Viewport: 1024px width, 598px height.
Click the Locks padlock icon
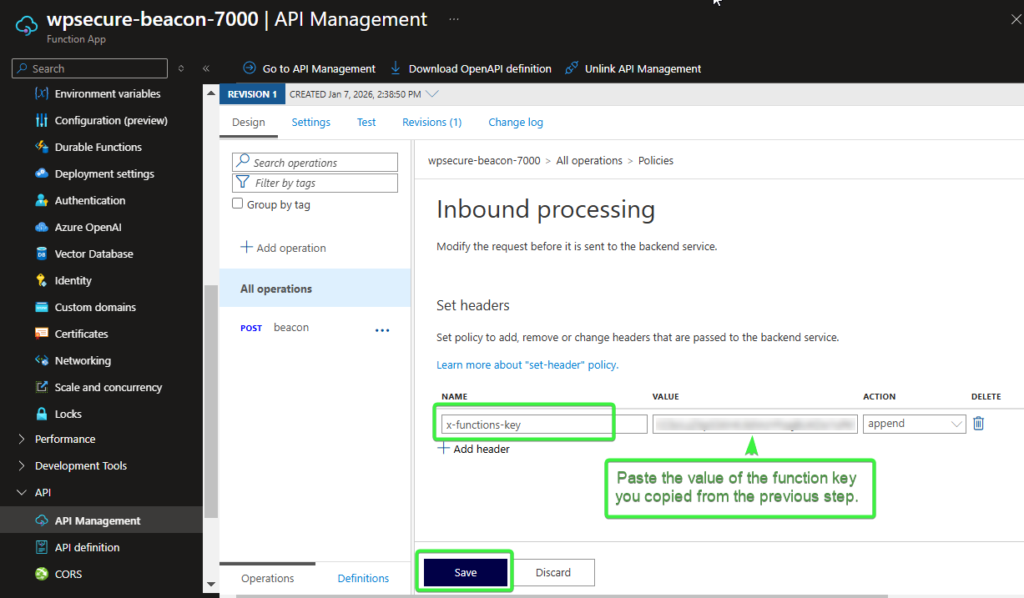(42, 414)
